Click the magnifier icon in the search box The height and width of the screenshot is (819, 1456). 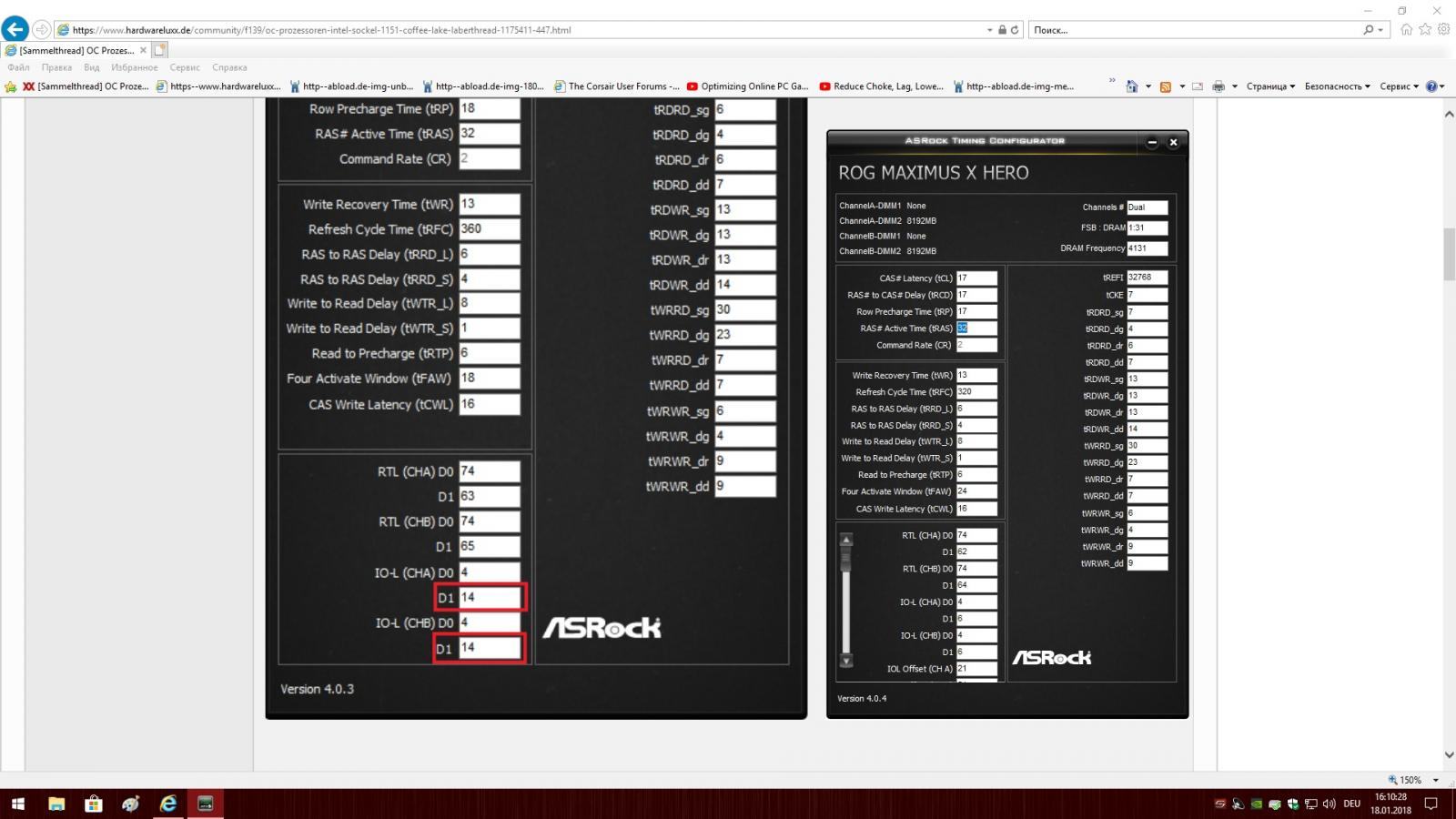point(1368,30)
